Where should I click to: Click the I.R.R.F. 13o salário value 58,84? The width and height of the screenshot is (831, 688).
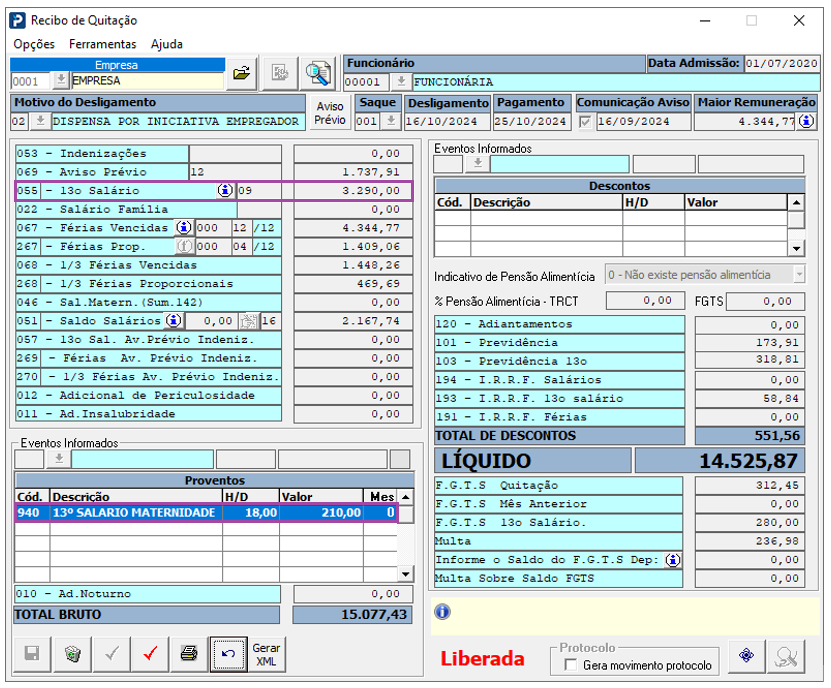pos(750,398)
